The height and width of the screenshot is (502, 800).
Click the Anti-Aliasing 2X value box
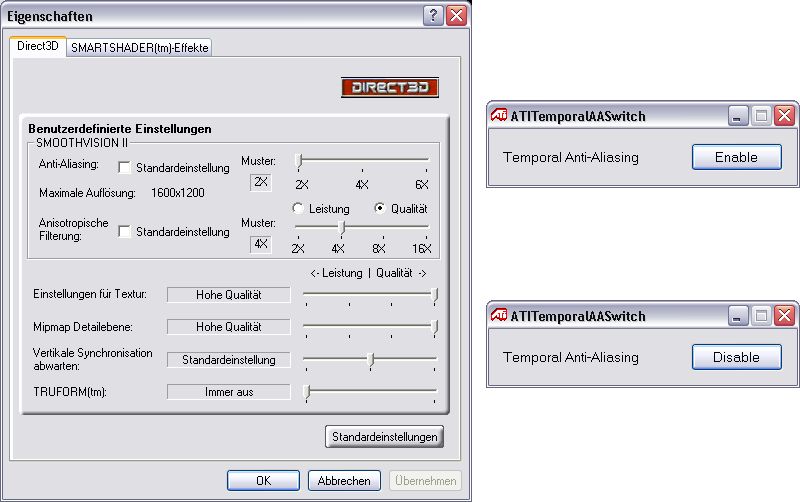(261, 182)
